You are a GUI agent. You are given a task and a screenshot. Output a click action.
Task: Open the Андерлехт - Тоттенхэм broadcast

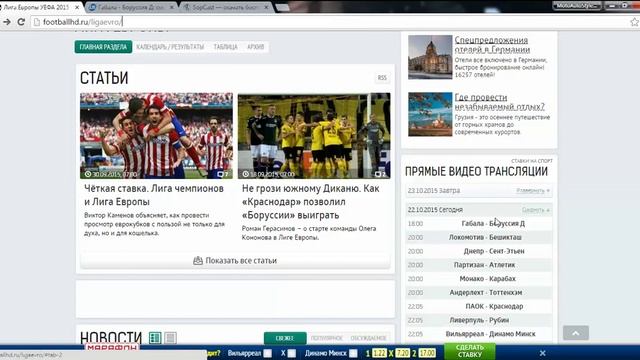pyautogui.click(x=479, y=293)
